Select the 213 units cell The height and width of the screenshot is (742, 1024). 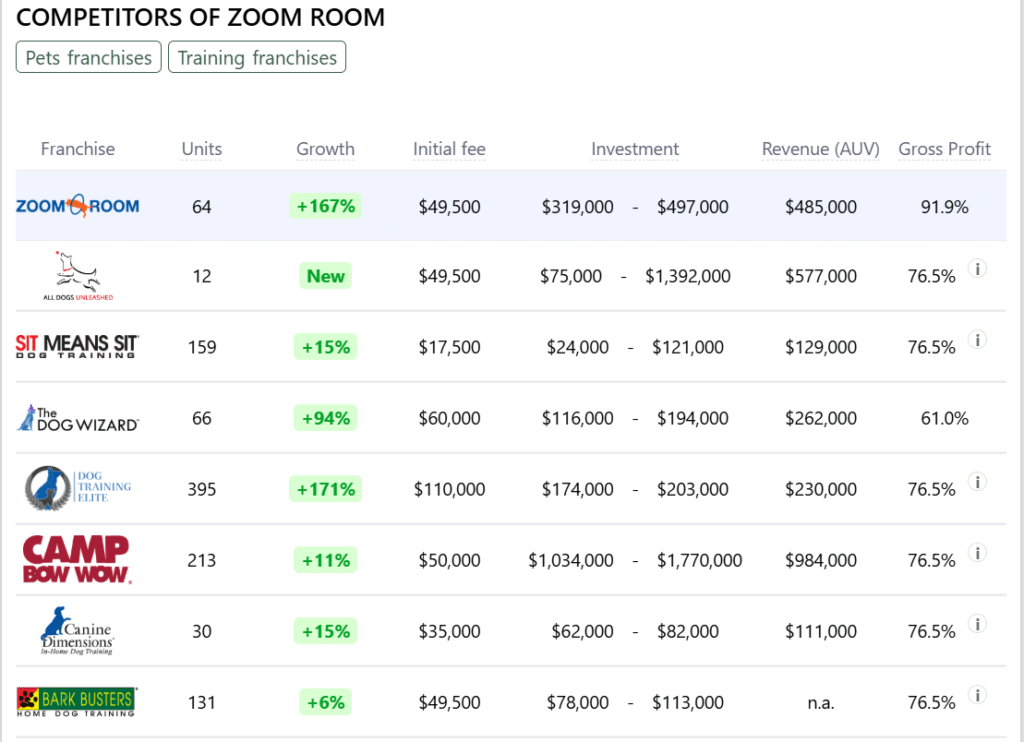pyautogui.click(x=202, y=560)
